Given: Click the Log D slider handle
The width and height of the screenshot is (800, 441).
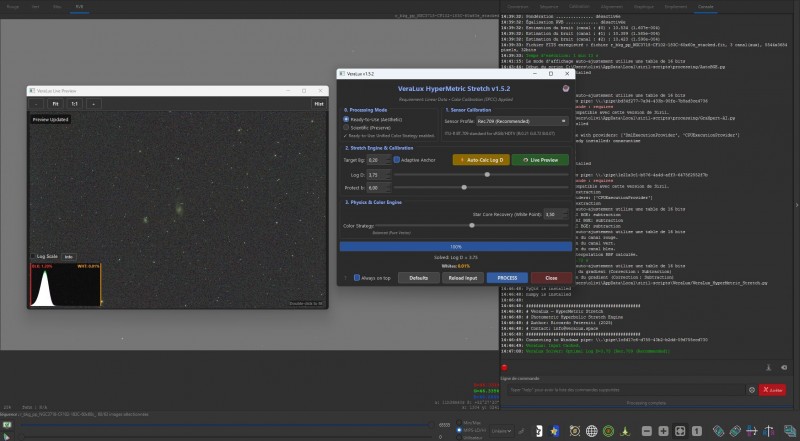Looking at the screenshot, I should tap(487, 175).
